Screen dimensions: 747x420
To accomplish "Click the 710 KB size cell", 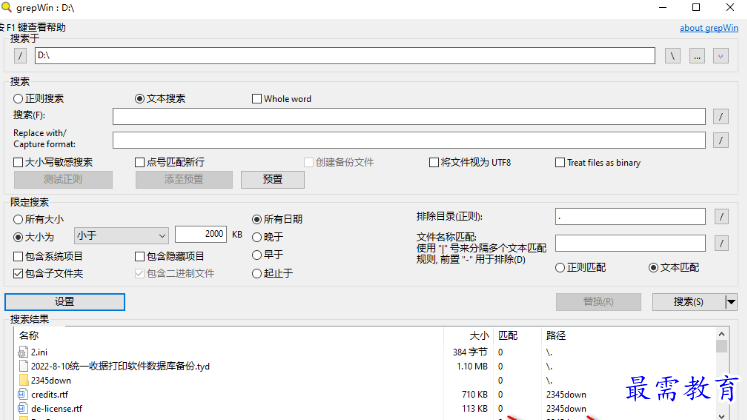I will pyautogui.click(x=474, y=394).
